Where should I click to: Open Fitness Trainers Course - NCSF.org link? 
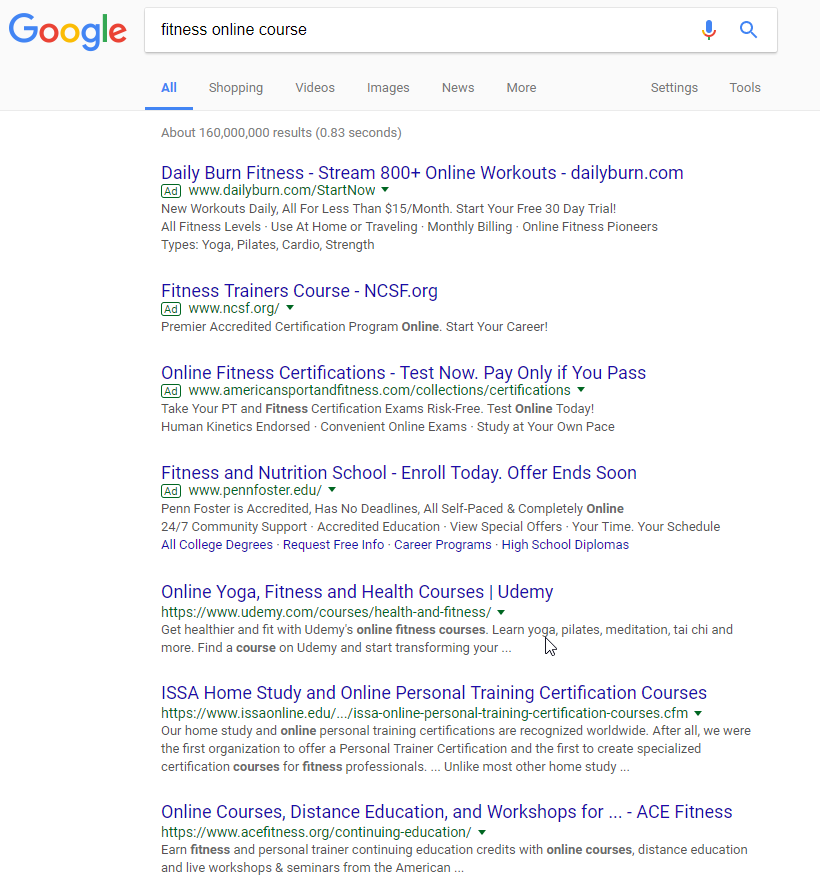pyautogui.click(x=299, y=290)
